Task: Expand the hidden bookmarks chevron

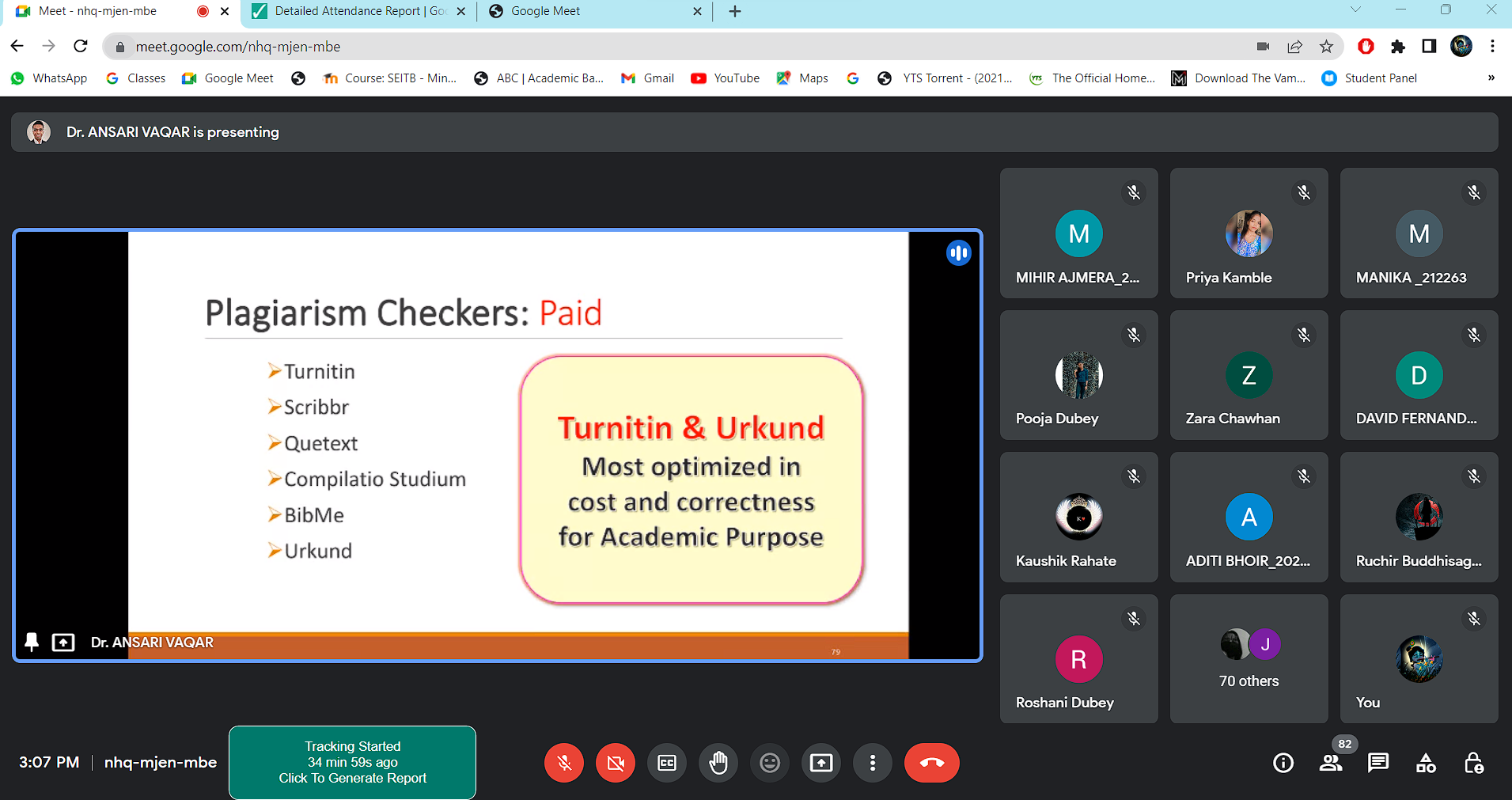Action: (1491, 78)
